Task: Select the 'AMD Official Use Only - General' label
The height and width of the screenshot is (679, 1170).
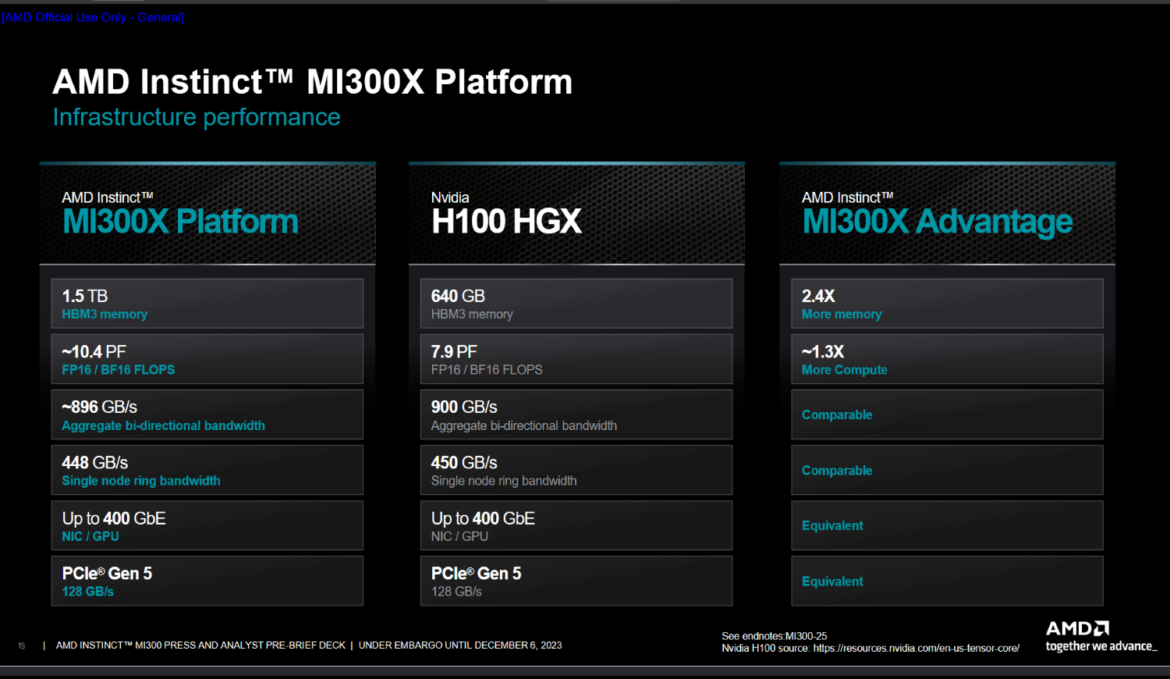Action: point(93,17)
